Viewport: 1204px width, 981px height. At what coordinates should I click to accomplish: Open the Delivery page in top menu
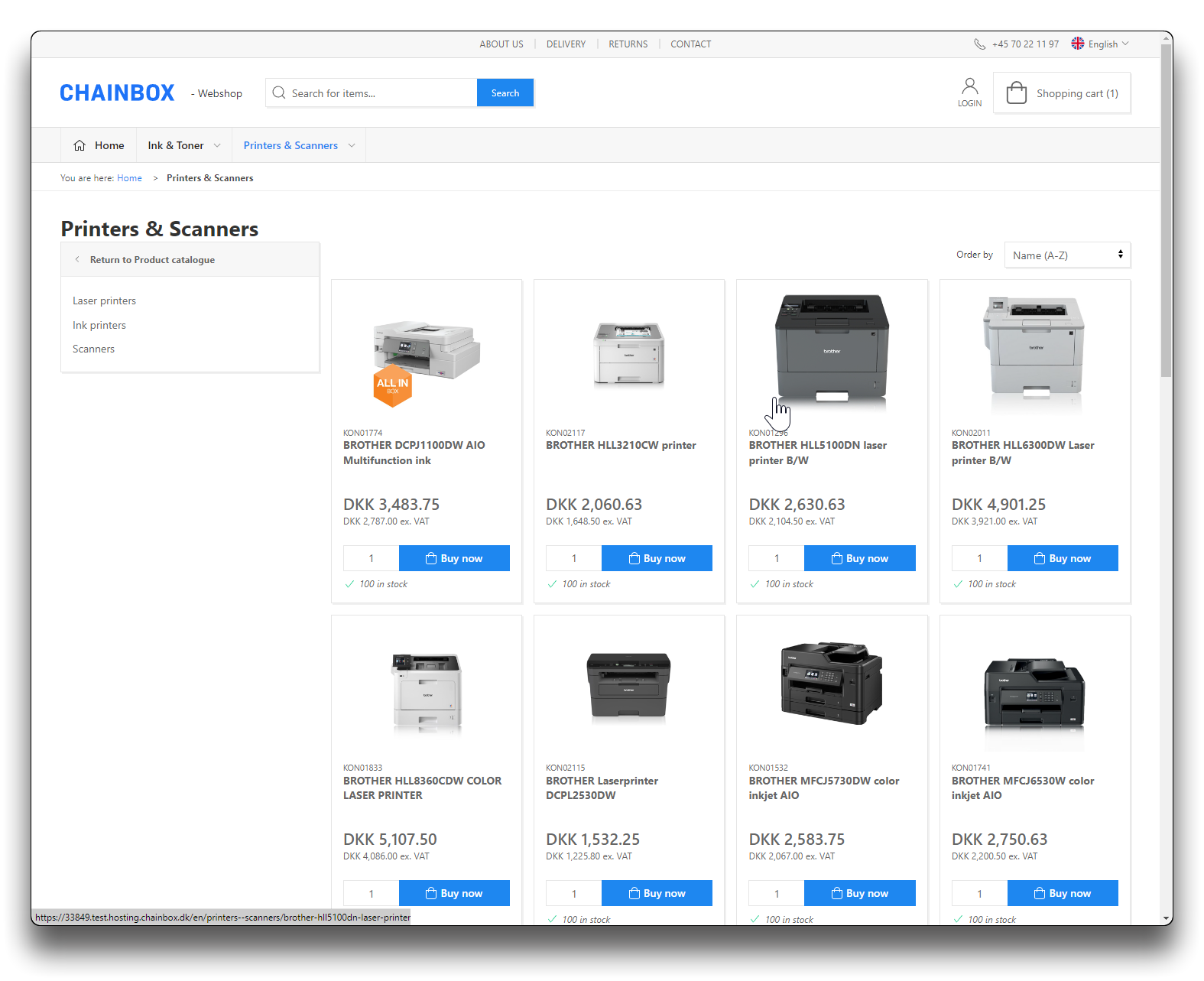click(x=566, y=44)
